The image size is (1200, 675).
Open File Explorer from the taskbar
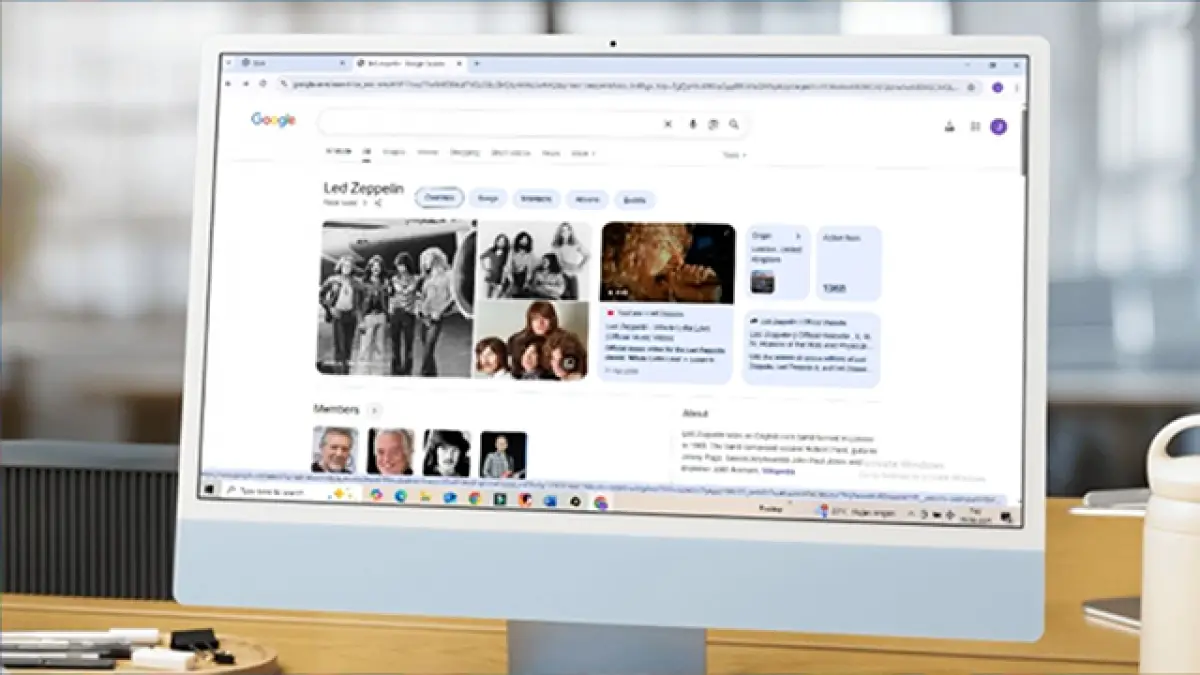425,496
